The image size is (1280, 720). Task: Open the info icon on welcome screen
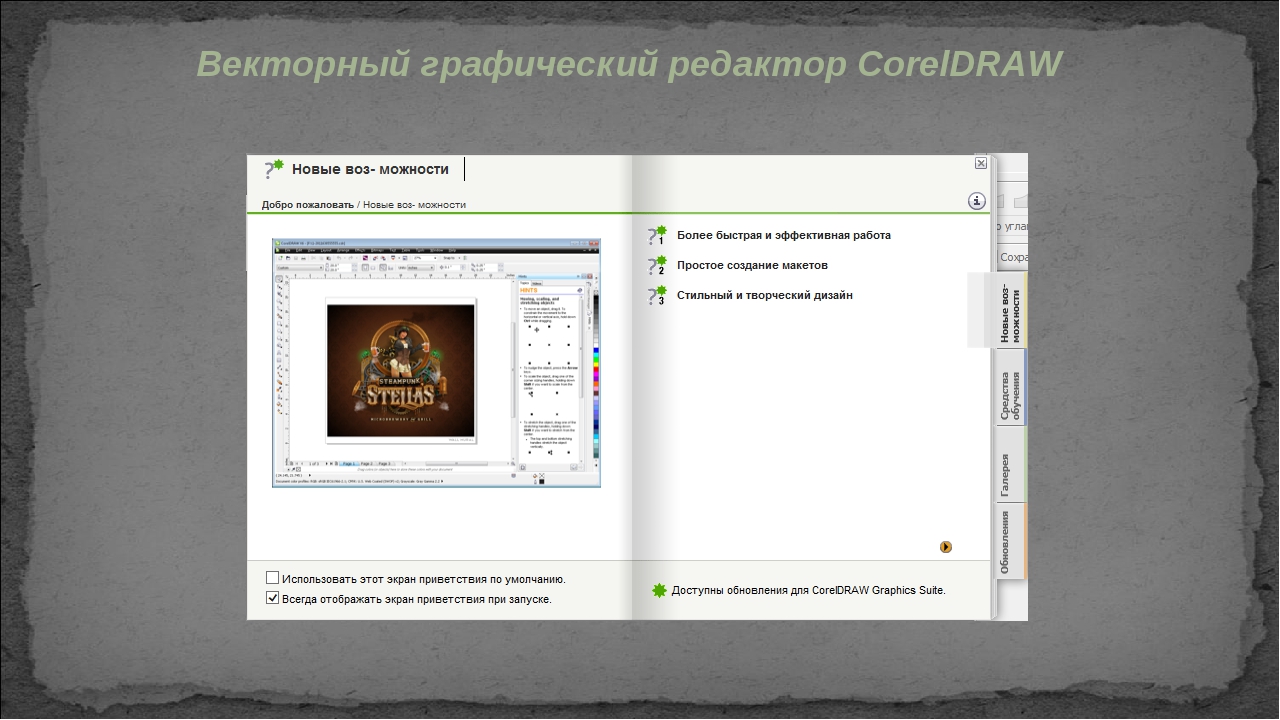(977, 201)
